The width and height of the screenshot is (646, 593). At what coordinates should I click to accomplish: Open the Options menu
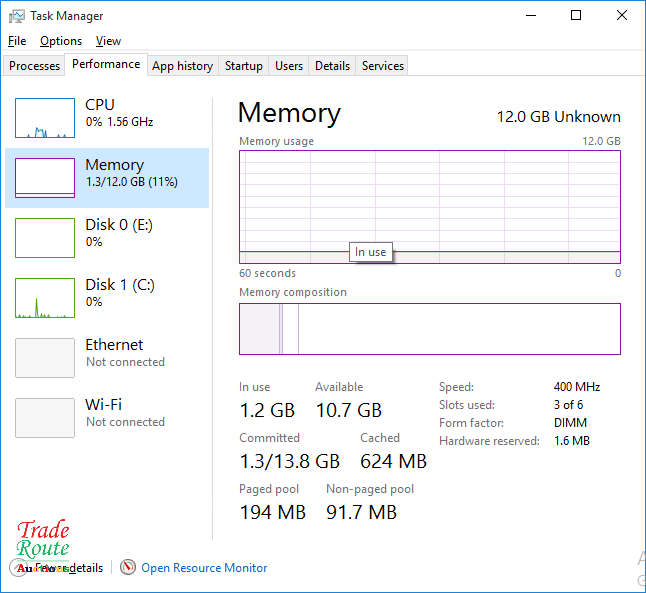coord(61,41)
